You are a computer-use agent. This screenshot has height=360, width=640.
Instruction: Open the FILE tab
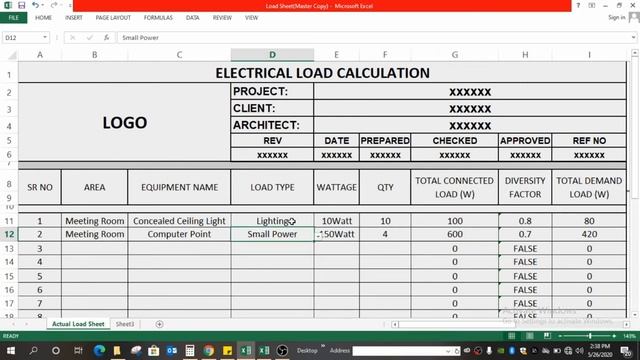[x=13, y=18]
